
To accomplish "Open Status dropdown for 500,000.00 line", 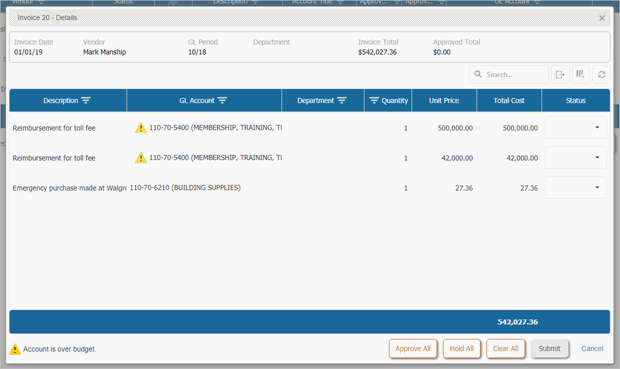I will [576, 128].
